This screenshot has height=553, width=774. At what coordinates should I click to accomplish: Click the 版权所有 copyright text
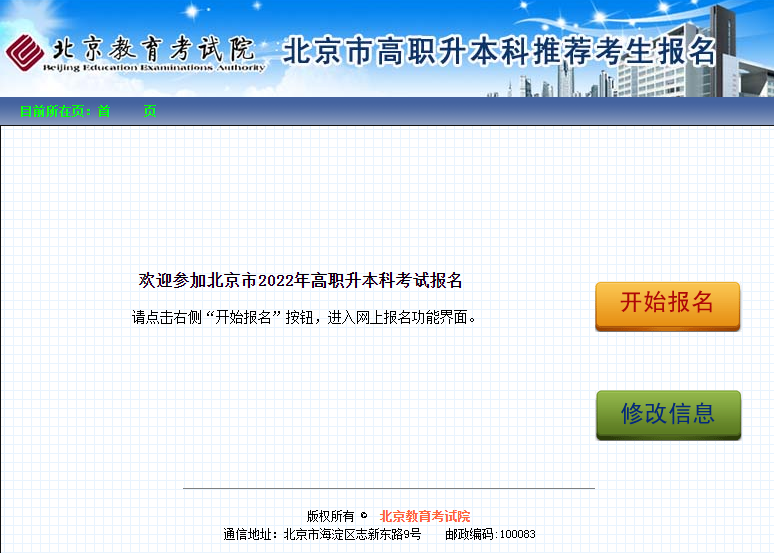point(330,516)
